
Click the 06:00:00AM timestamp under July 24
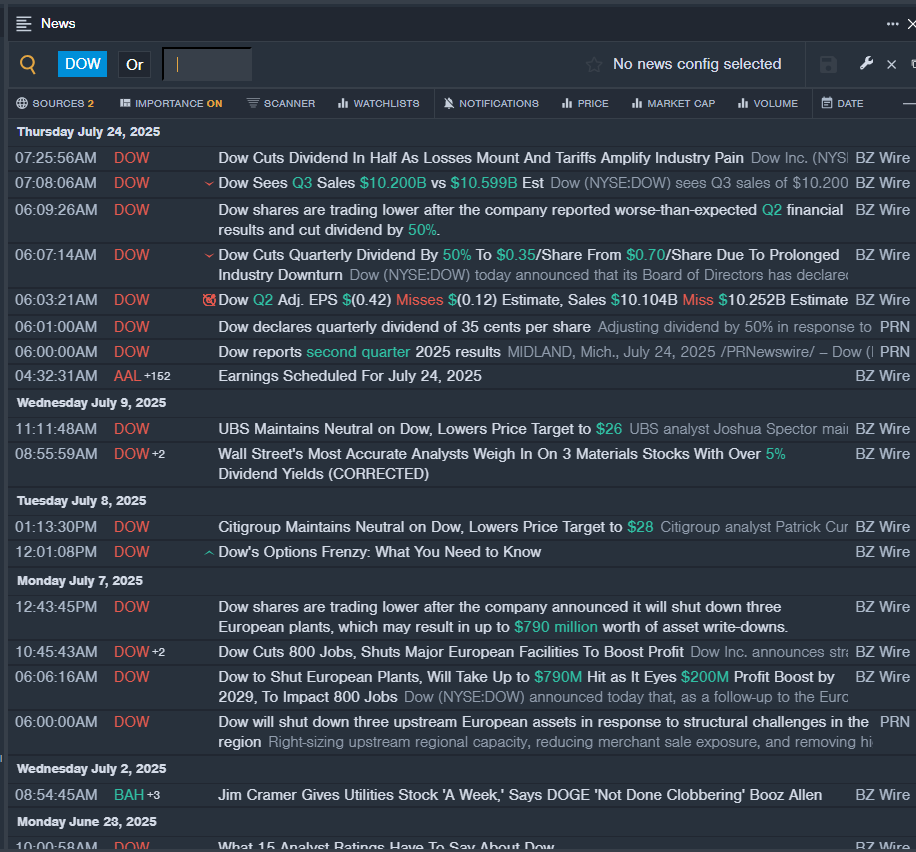coord(56,352)
